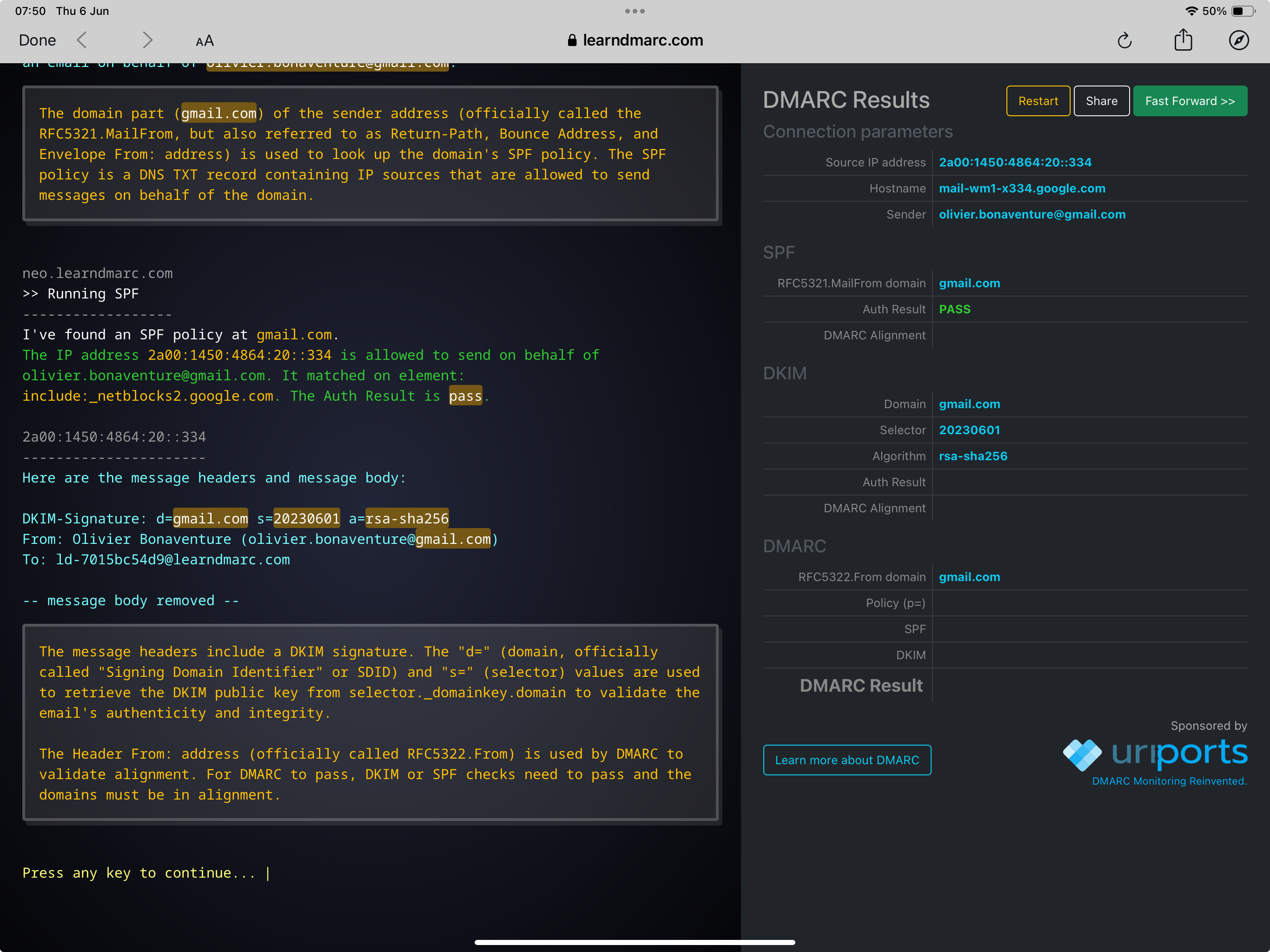Click the DMARC Result label
Screen dimensions: 1270x952
point(860,686)
